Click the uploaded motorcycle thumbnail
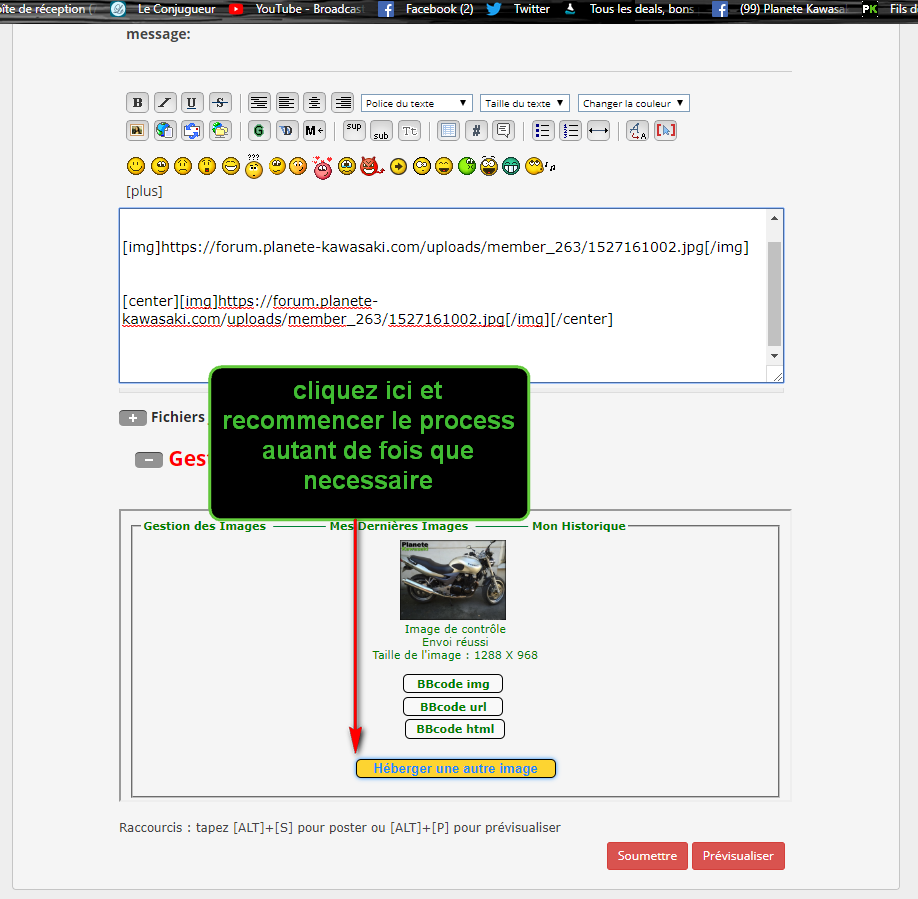Image resolution: width=918 pixels, height=899 pixels. [452, 580]
